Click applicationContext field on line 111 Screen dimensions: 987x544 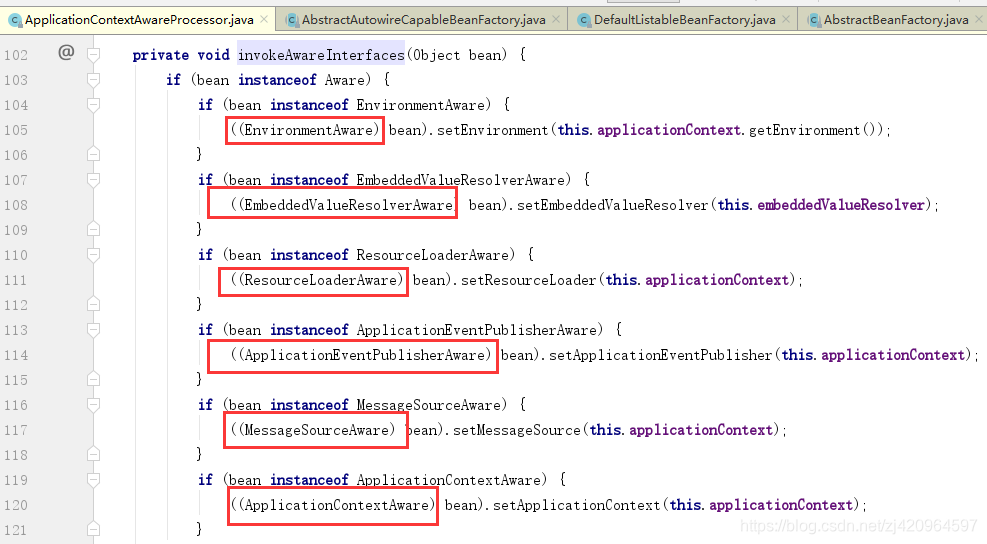(717, 280)
